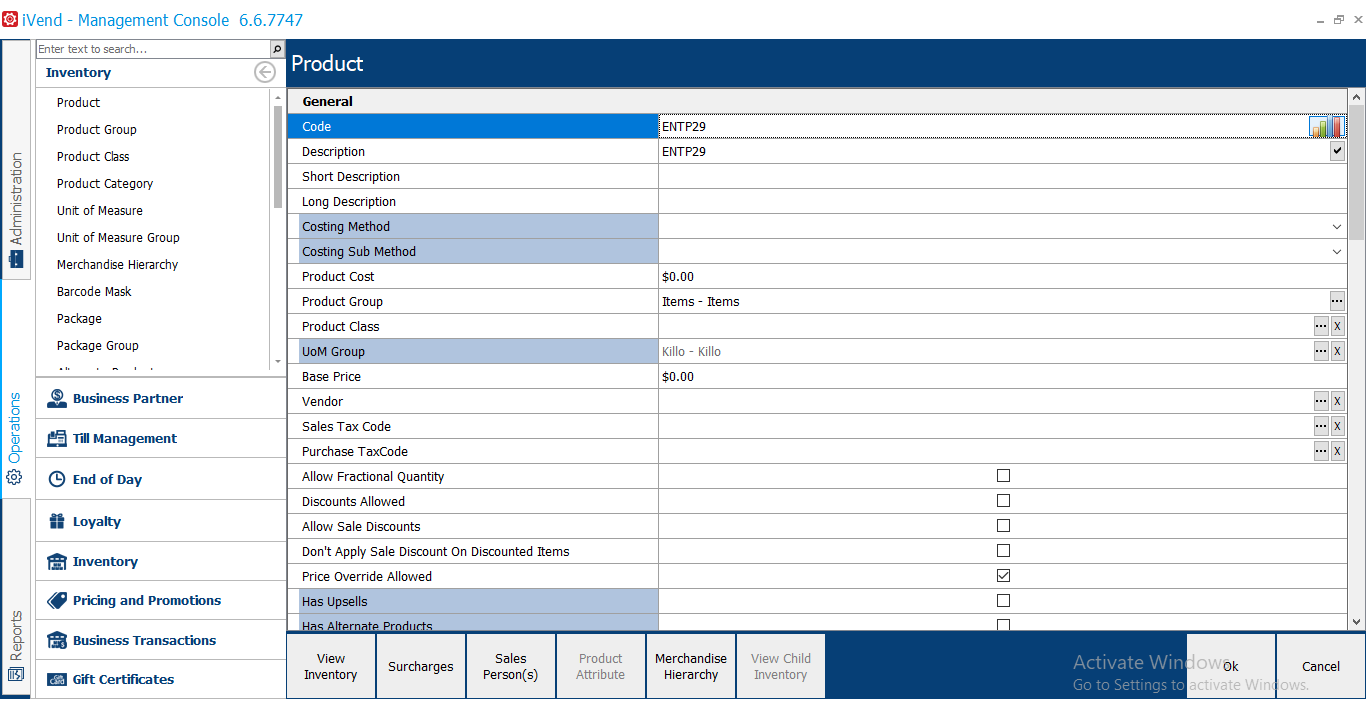Enable Discounts Allowed checkbox
This screenshot has height=707, width=1366.
pos(1003,501)
